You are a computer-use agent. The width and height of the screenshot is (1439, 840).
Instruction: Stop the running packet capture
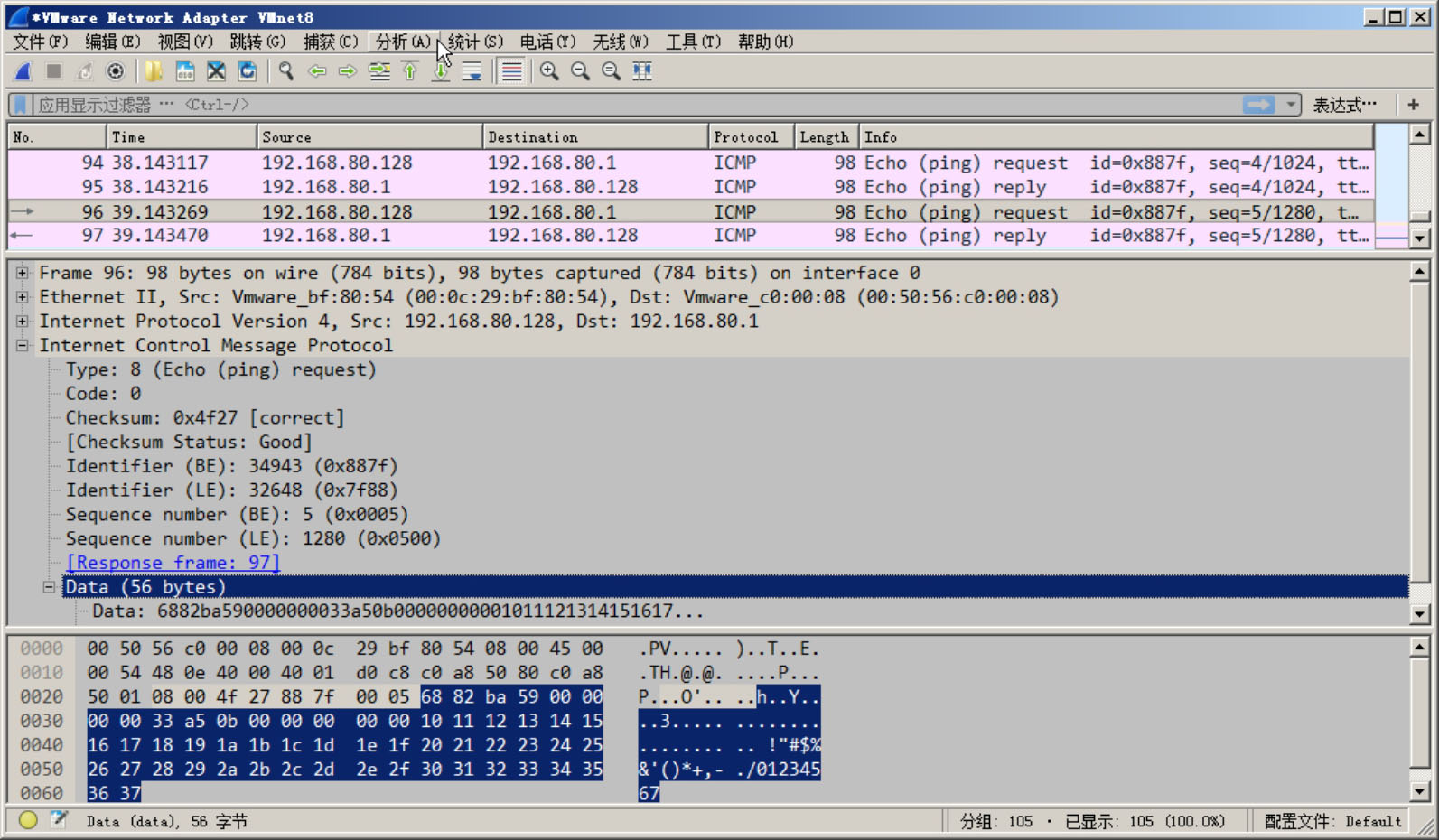pos(53,71)
